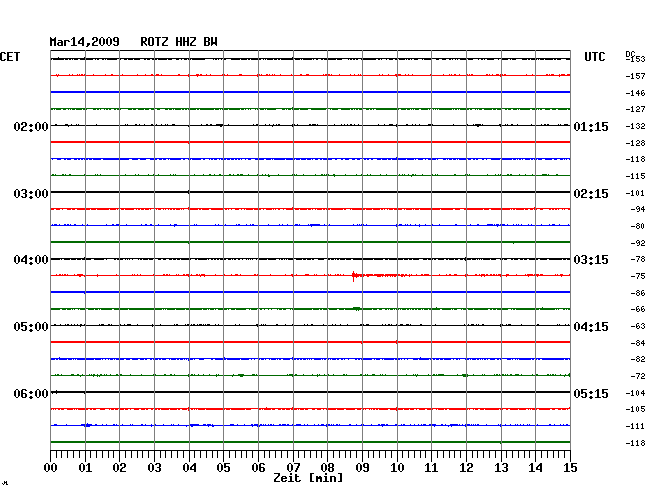Click the 03:15 UTC time label
The height and width of the screenshot is (494, 650).
pyautogui.click(x=591, y=260)
